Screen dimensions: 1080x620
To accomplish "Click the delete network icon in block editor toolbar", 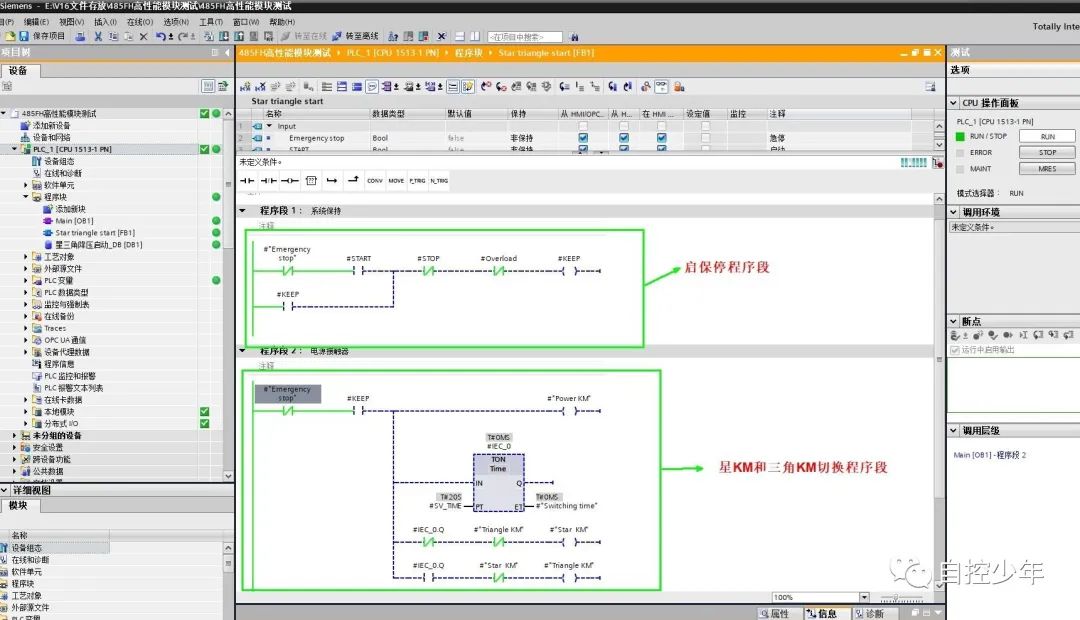I will (x=260, y=87).
